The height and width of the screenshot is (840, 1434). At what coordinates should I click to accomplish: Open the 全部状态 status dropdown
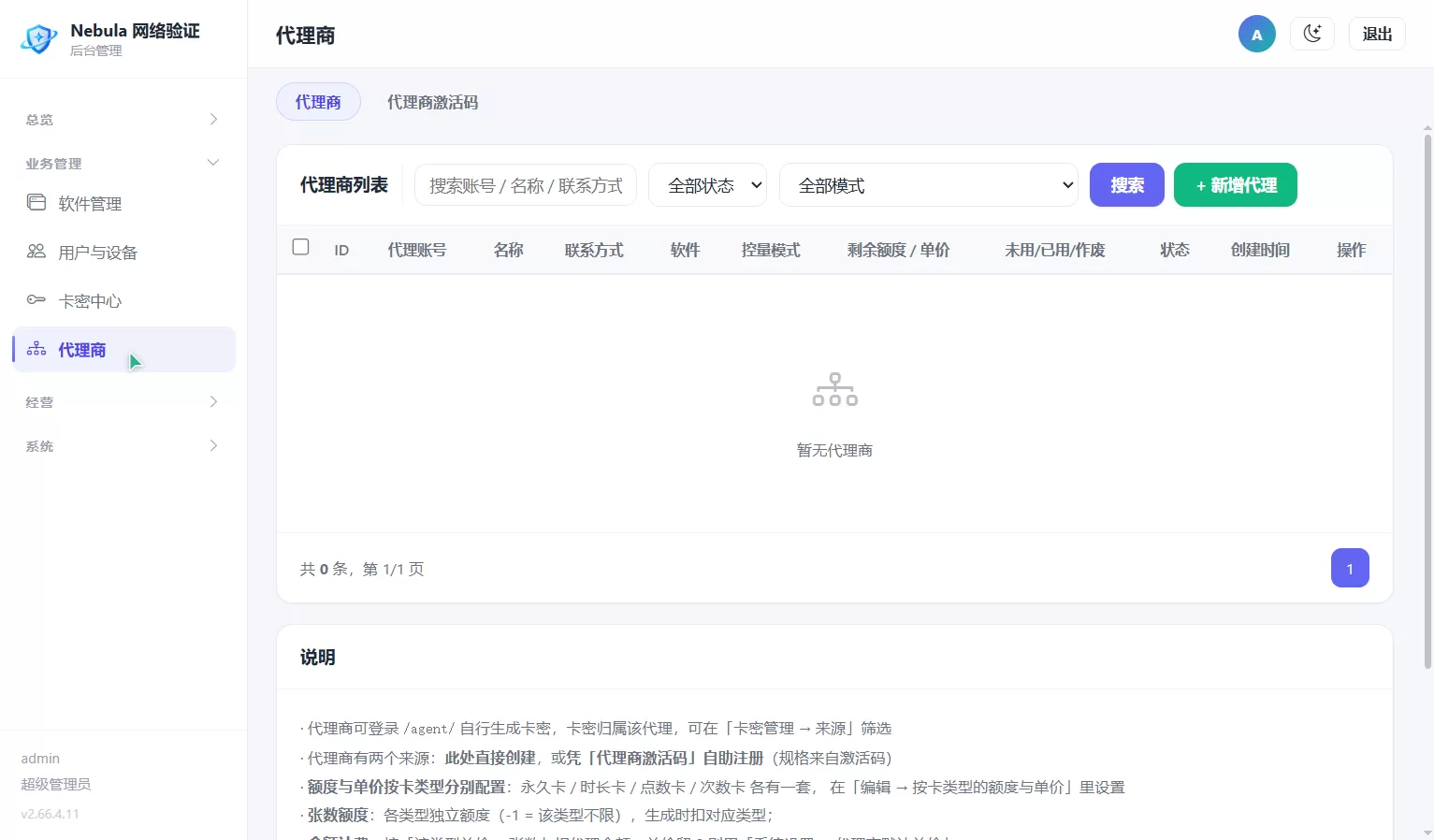707,185
